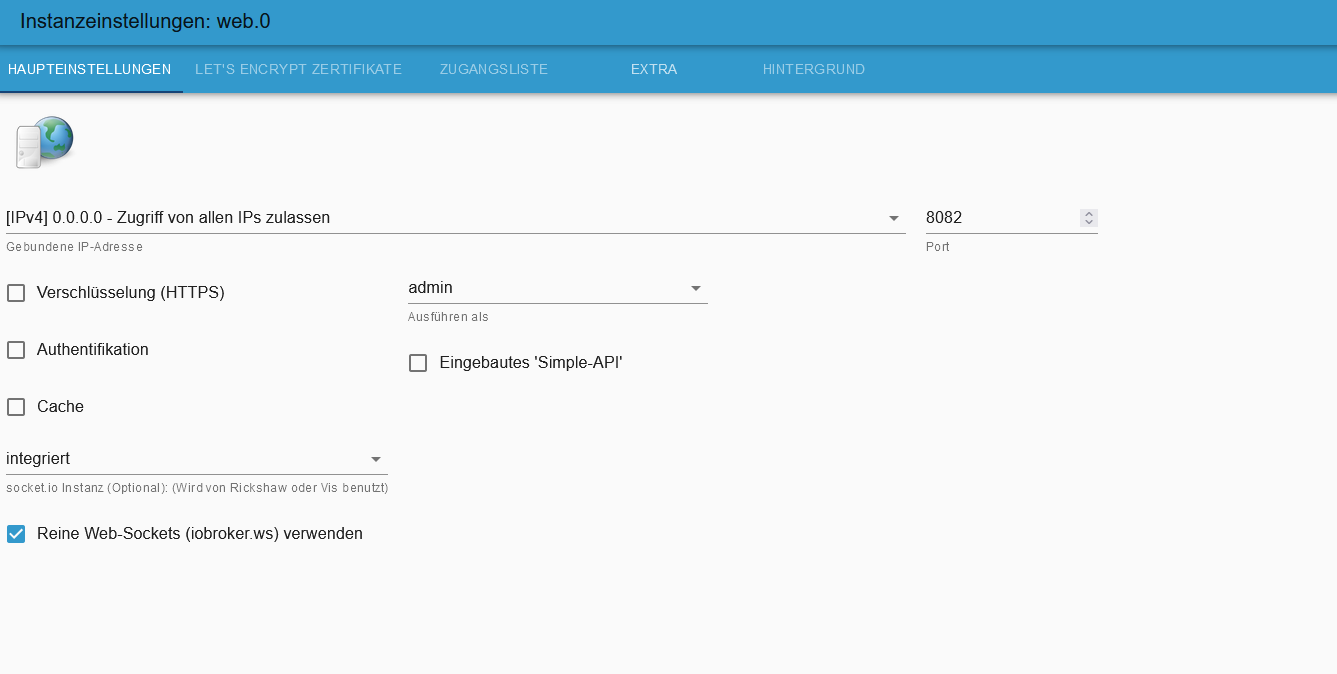Enable the Cache checkbox
The height and width of the screenshot is (674, 1337).
point(16,407)
